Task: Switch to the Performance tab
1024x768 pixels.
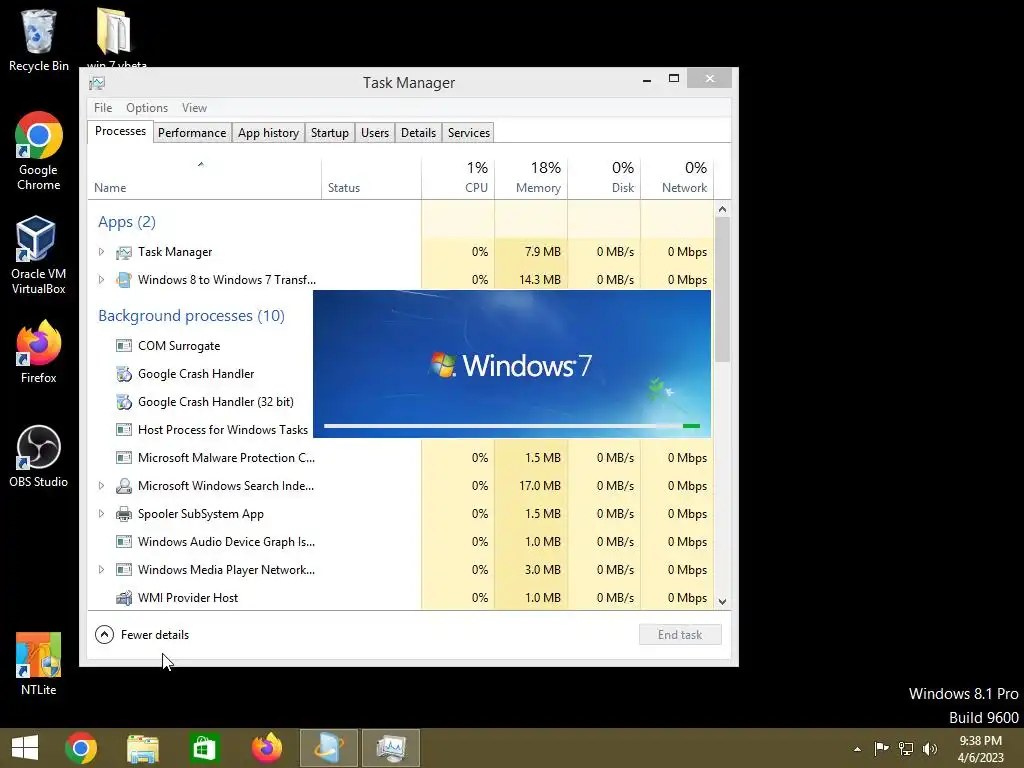Action: click(192, 133)
